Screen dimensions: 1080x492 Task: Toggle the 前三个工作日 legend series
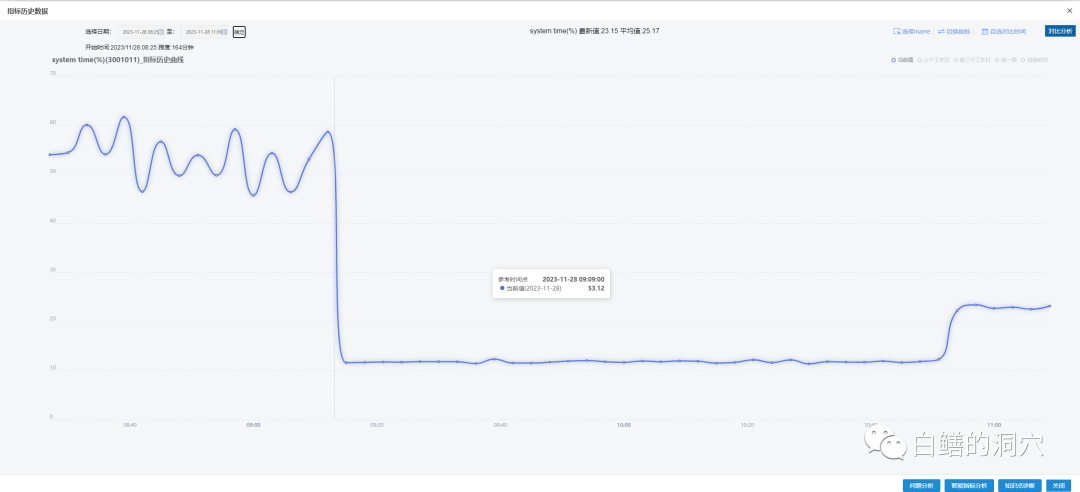(971, 60)
